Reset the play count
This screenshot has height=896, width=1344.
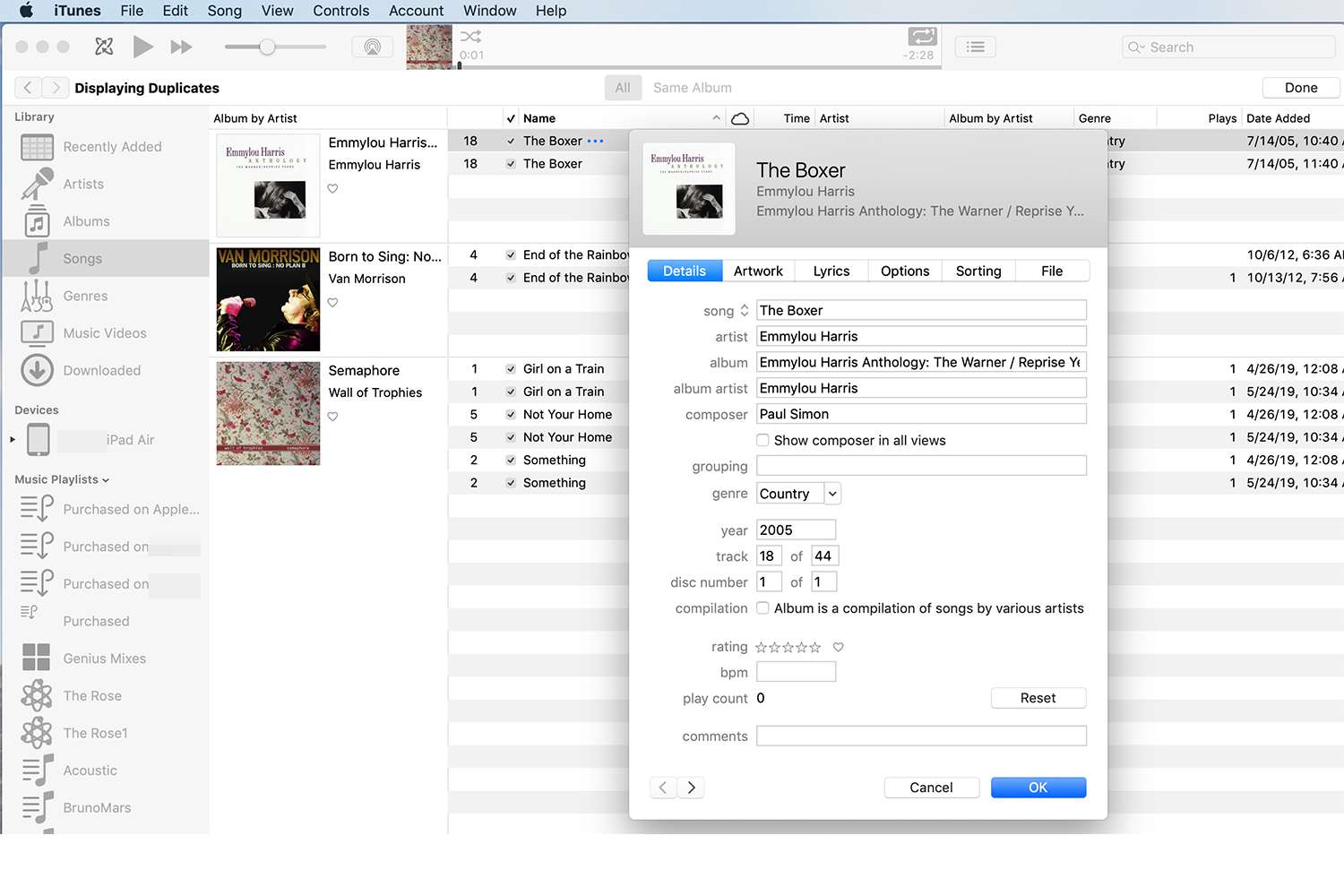tap(1038, 698)
